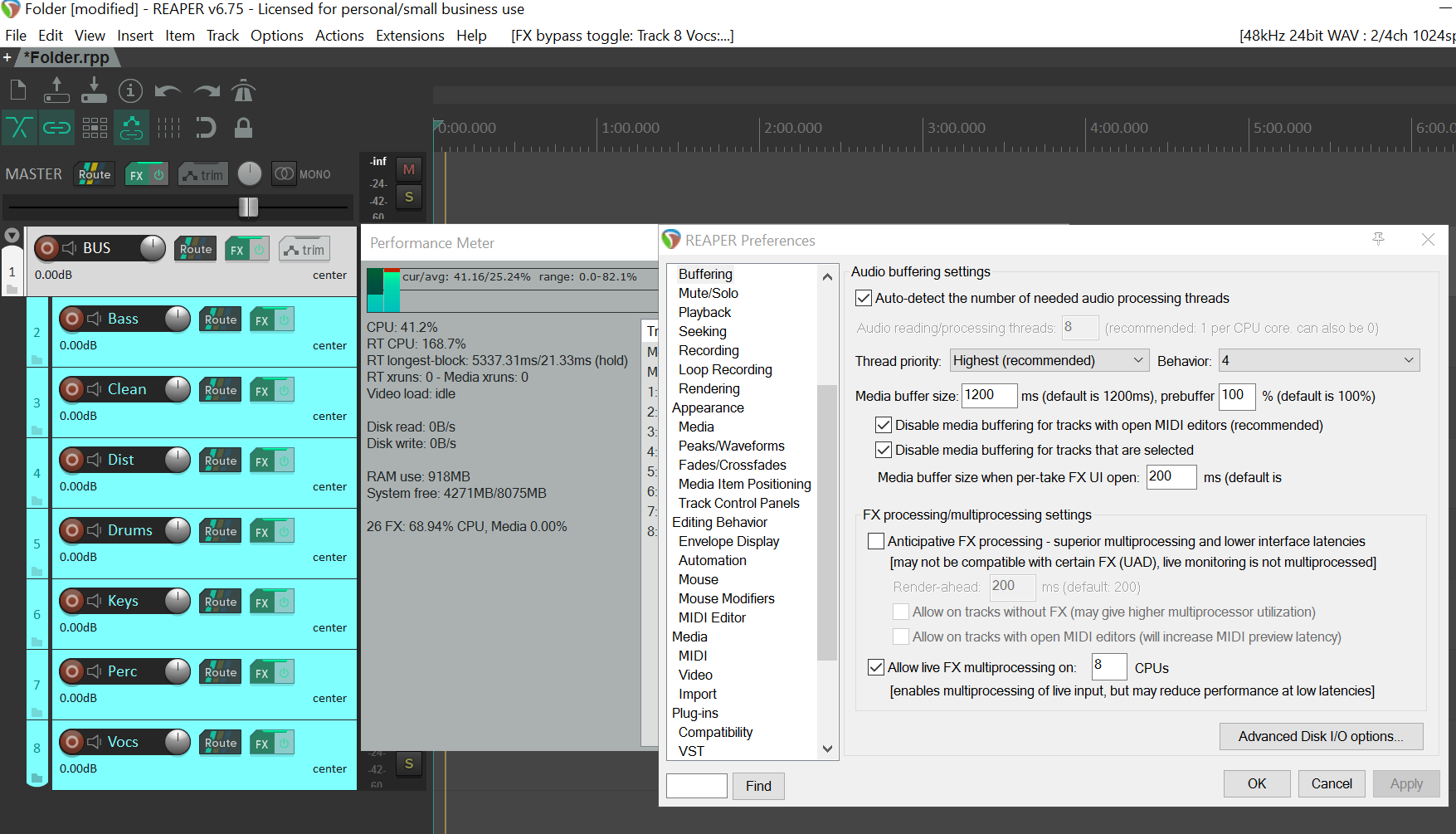Select Rendering in preferences list
Screen dimensions: 1456x834
[709, 388]
